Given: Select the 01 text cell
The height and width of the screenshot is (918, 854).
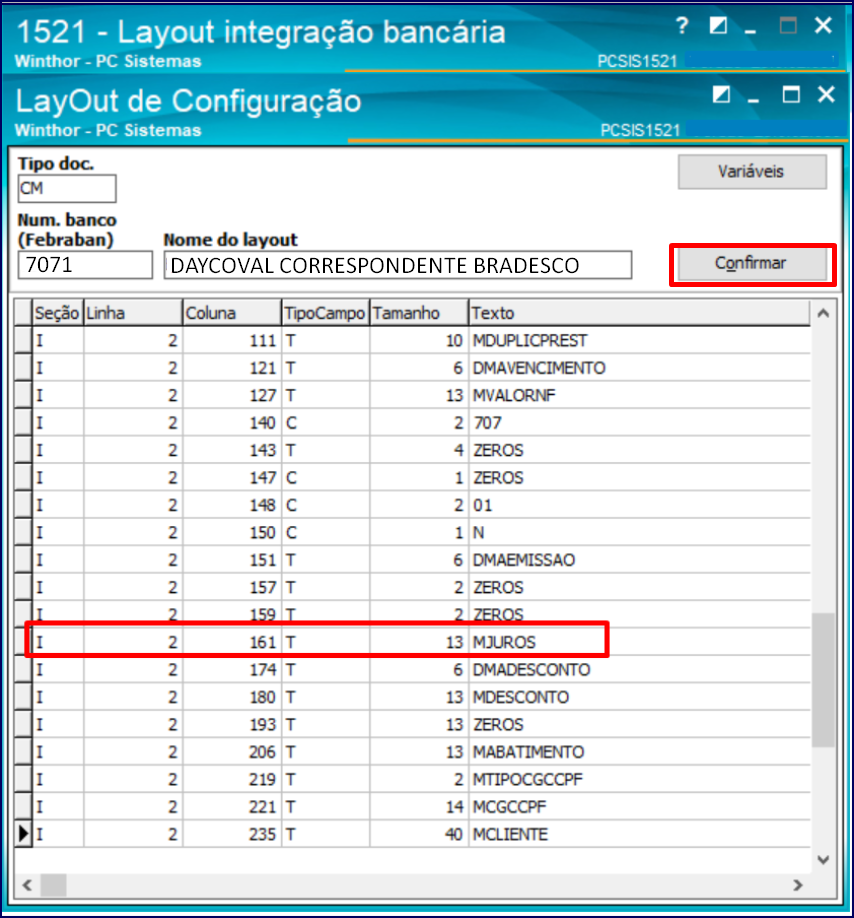Looking at the screenshot, I should point(640,505).
